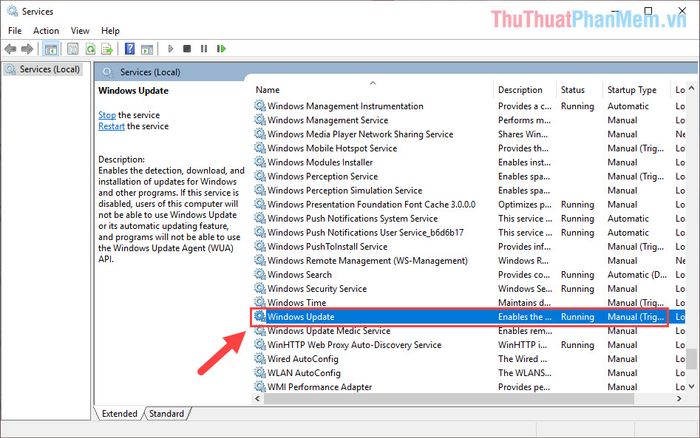Open the View menu

[x=80, y=31]
